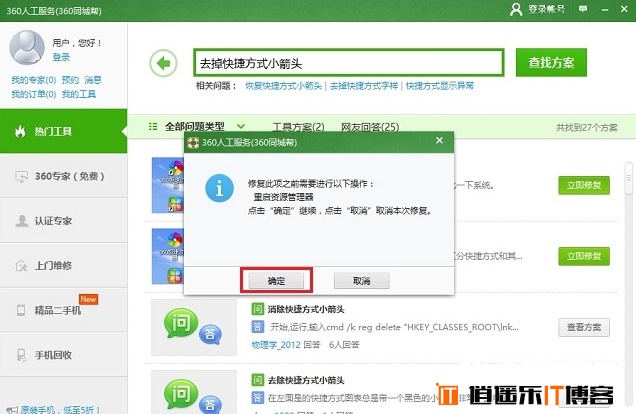The image size is (636, 414).
Task: Expand the 全部问题类型 dropdown arrow
Action: (x=241, y=127)
